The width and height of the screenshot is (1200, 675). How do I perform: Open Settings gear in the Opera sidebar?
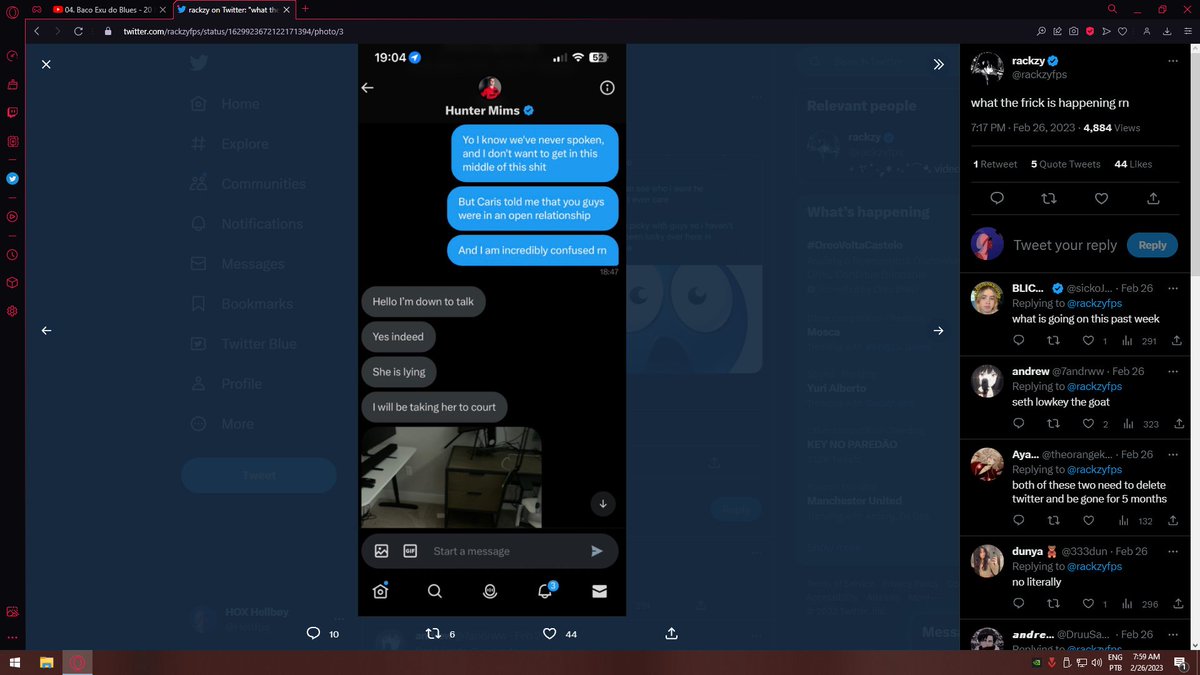[x=12, y=311]
